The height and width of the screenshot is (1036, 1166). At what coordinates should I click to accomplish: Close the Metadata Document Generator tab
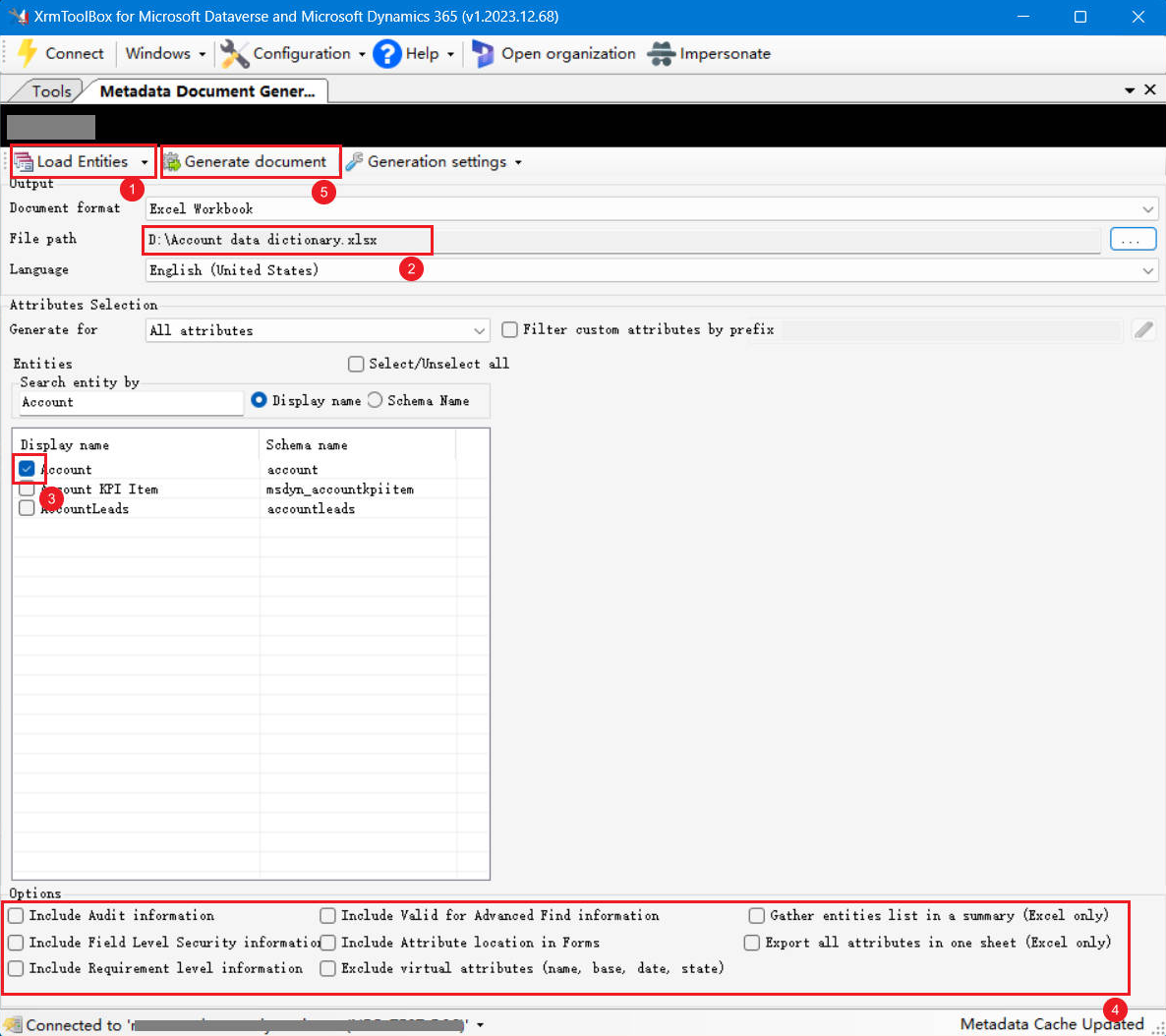tap(1149, 90)
